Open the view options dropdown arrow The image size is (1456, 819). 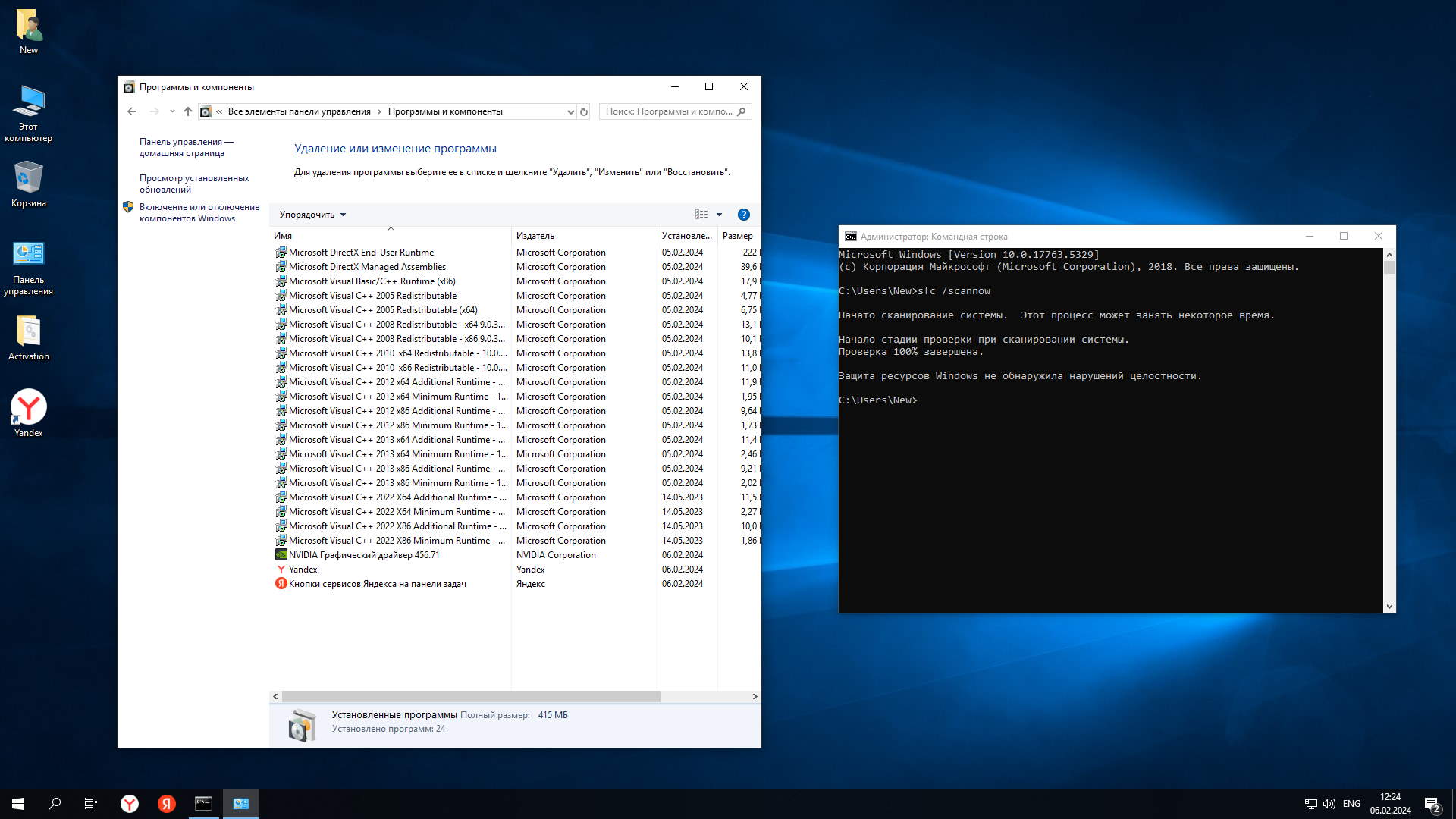(719, 215)
